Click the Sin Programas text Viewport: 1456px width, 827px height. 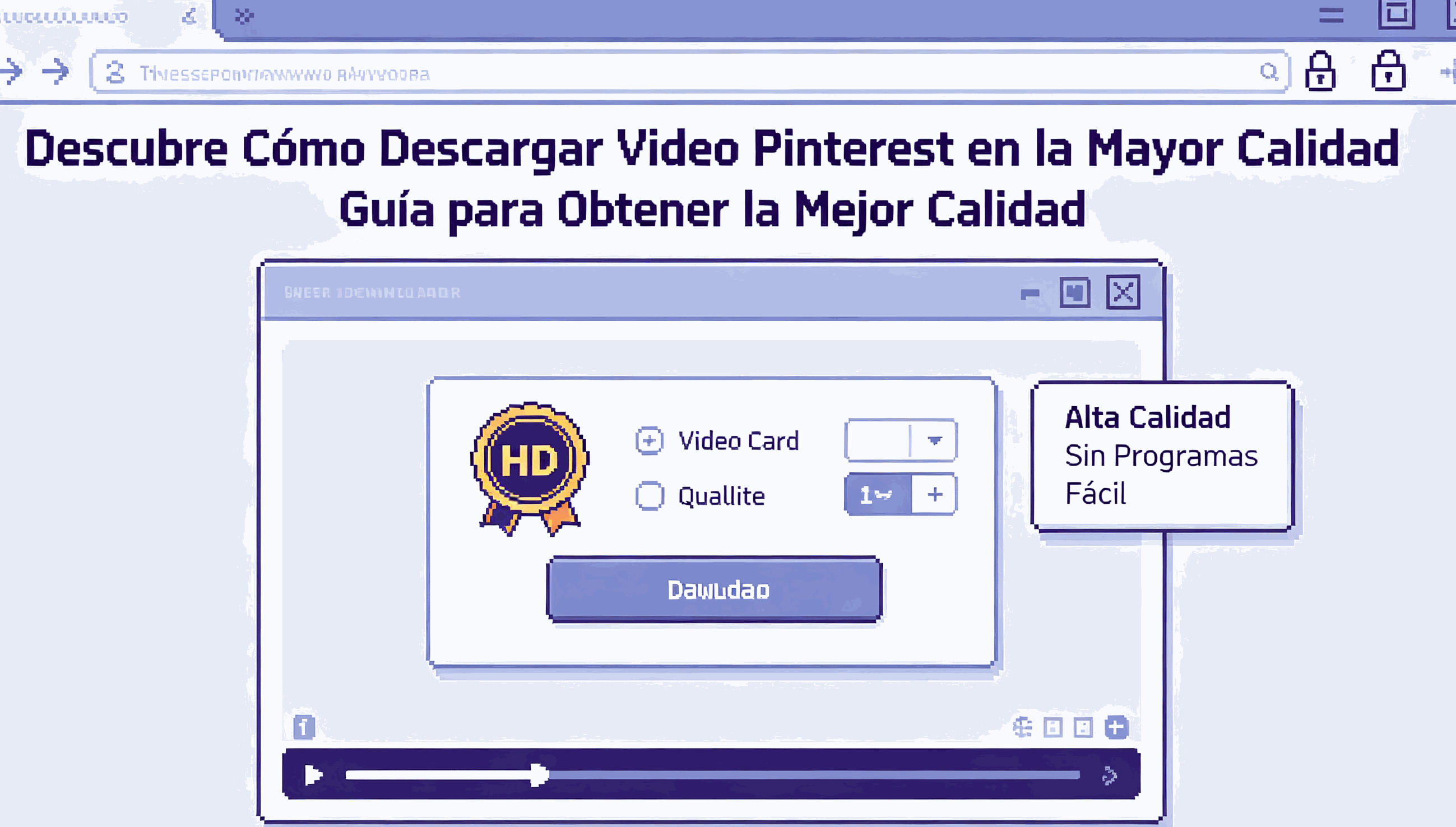(x=1161, y=456)
